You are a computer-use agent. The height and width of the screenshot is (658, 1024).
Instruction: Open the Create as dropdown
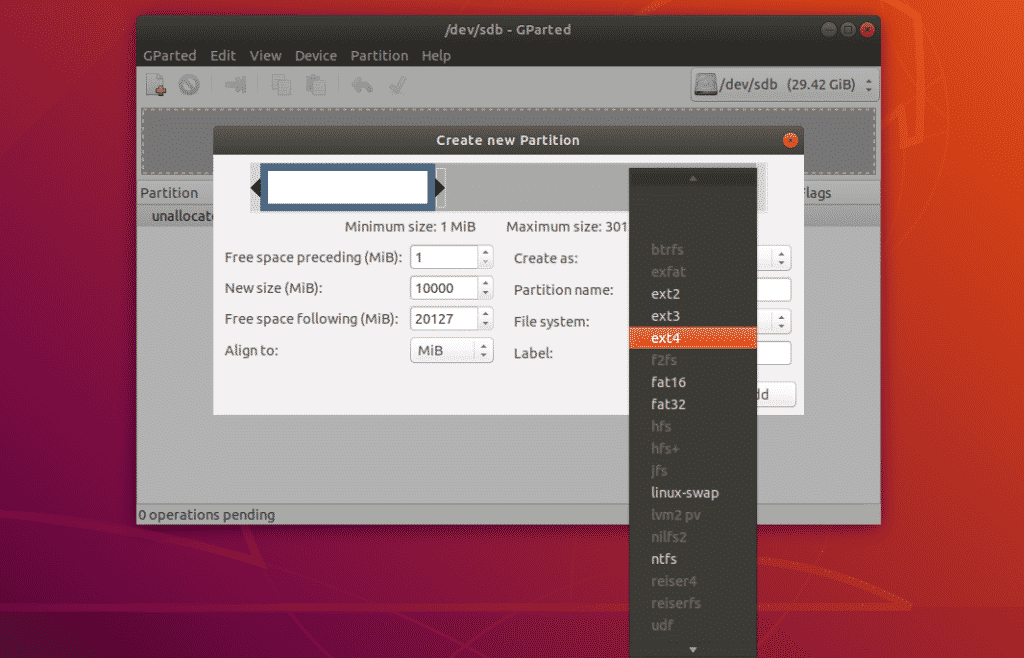point(779,257)
